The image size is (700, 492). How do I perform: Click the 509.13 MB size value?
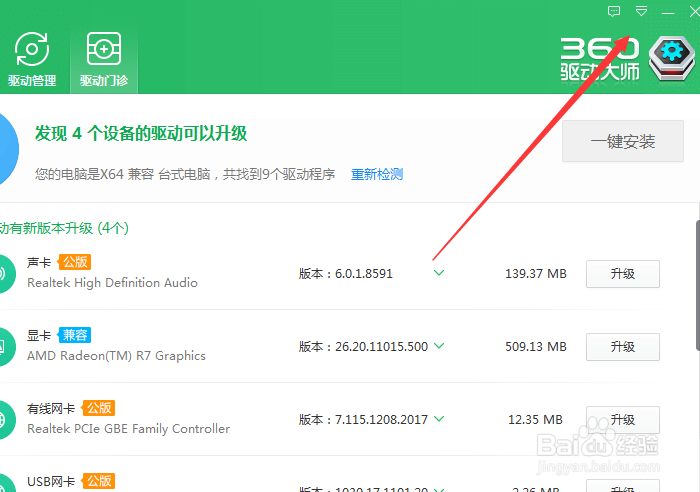pyautogui.click(x=536, y=346)
